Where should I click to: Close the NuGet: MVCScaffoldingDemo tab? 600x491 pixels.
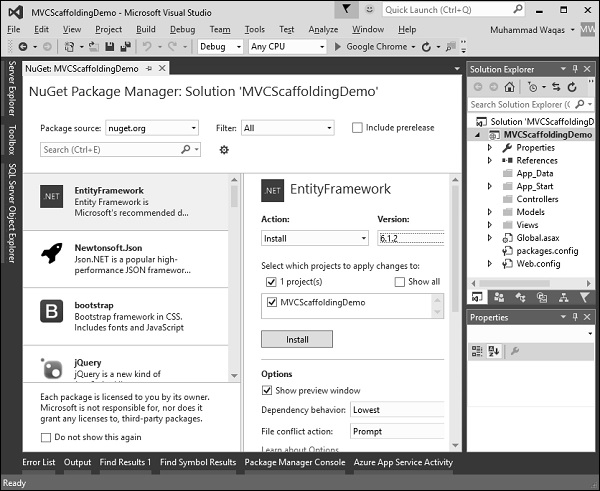coord(162,68)
